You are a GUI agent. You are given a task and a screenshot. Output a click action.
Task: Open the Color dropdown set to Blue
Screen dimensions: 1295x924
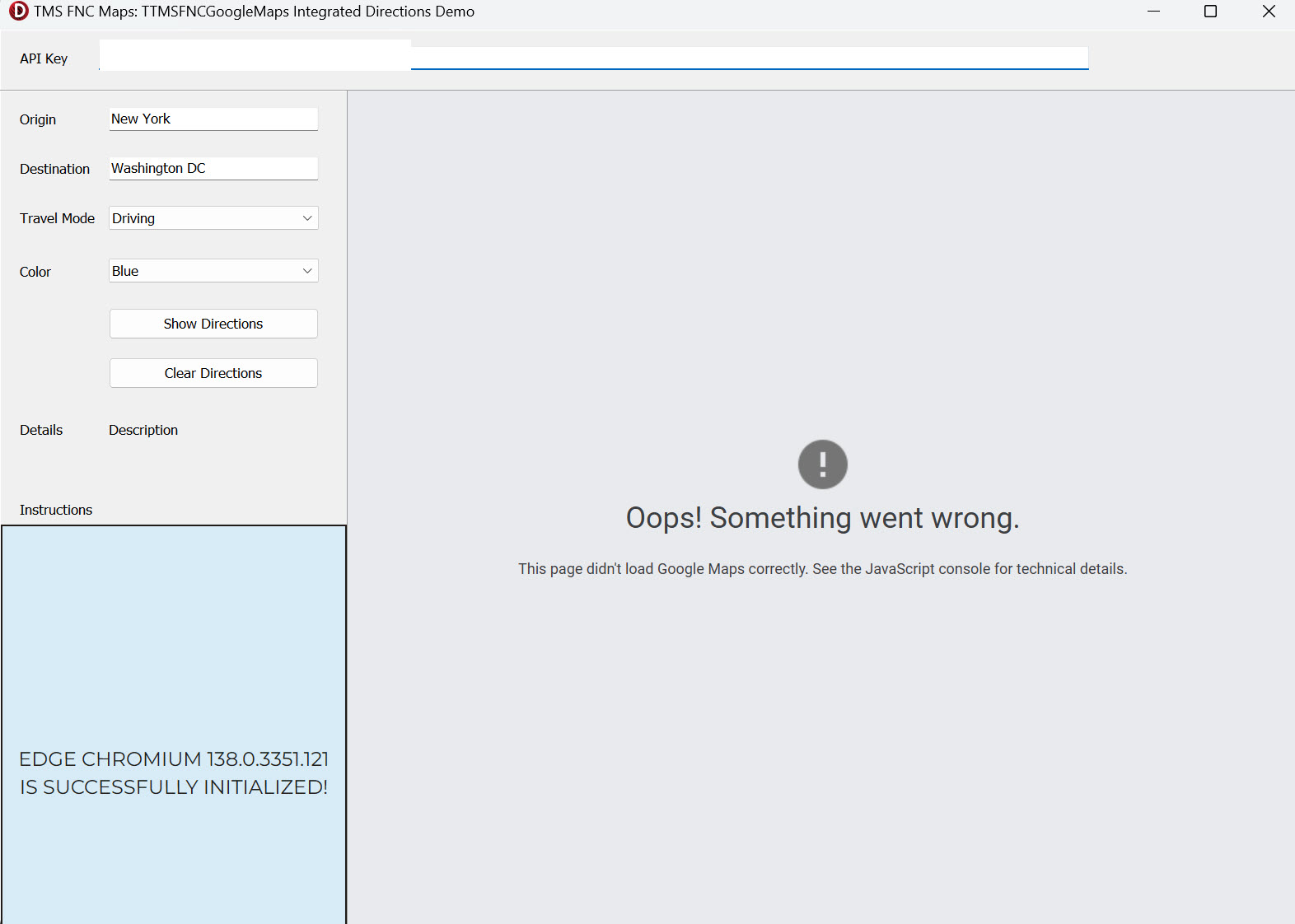(213, 271)
